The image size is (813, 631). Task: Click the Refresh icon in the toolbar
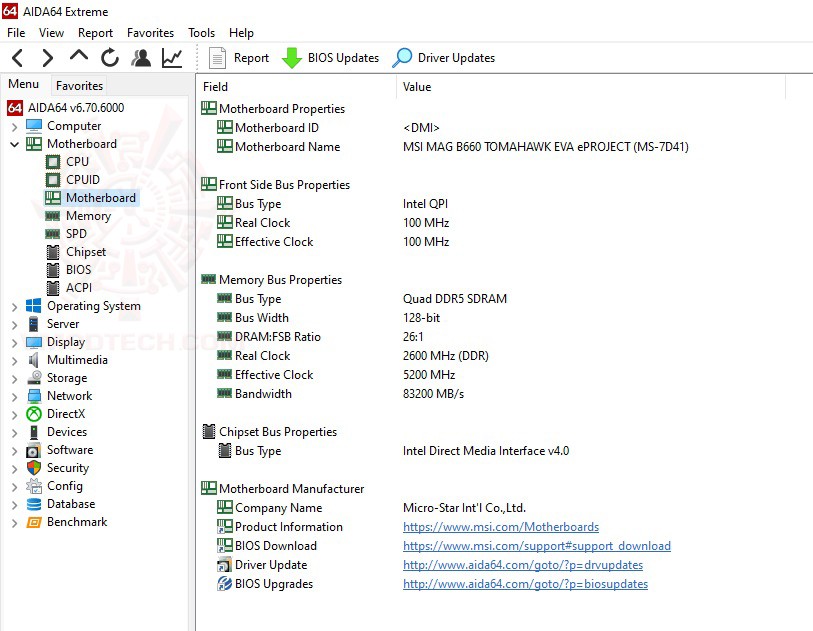[110, 58]
